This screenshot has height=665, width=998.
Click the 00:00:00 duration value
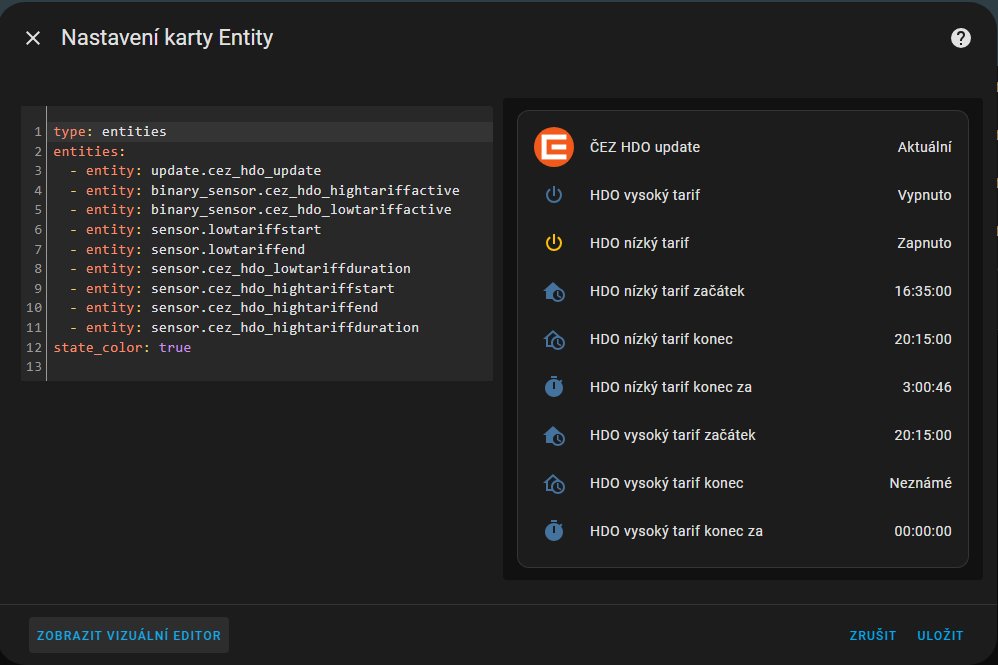923,531
